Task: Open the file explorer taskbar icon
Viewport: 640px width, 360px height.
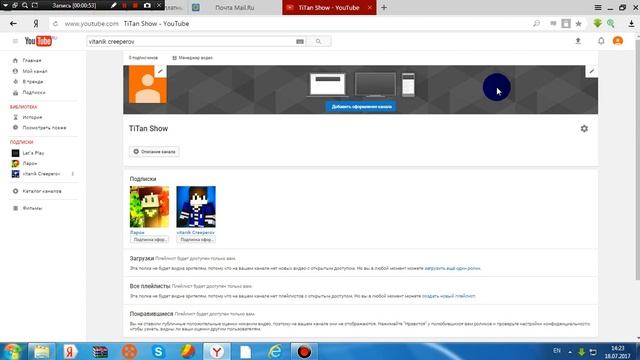Action: click(x=42, y=351)
